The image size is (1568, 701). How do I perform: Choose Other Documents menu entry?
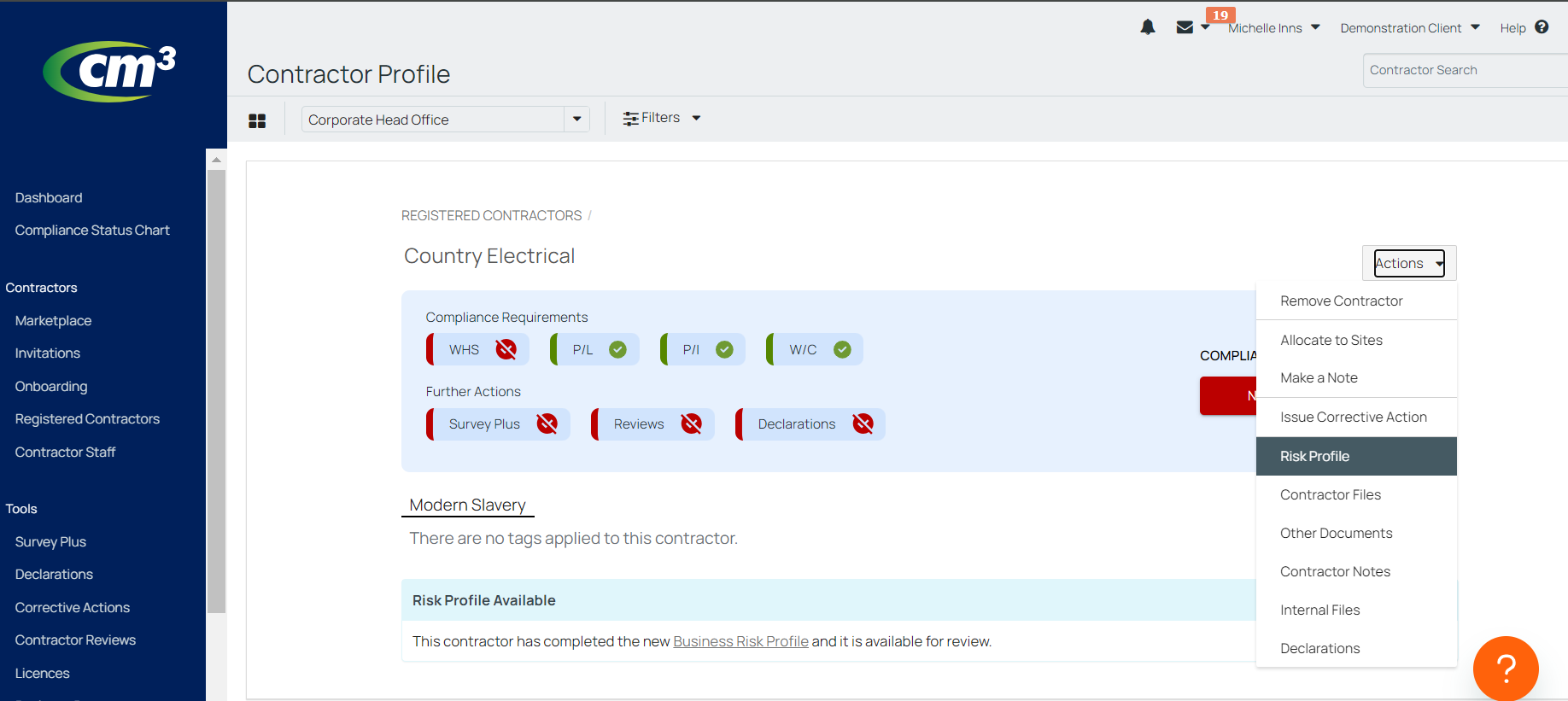coord(1356,533)
